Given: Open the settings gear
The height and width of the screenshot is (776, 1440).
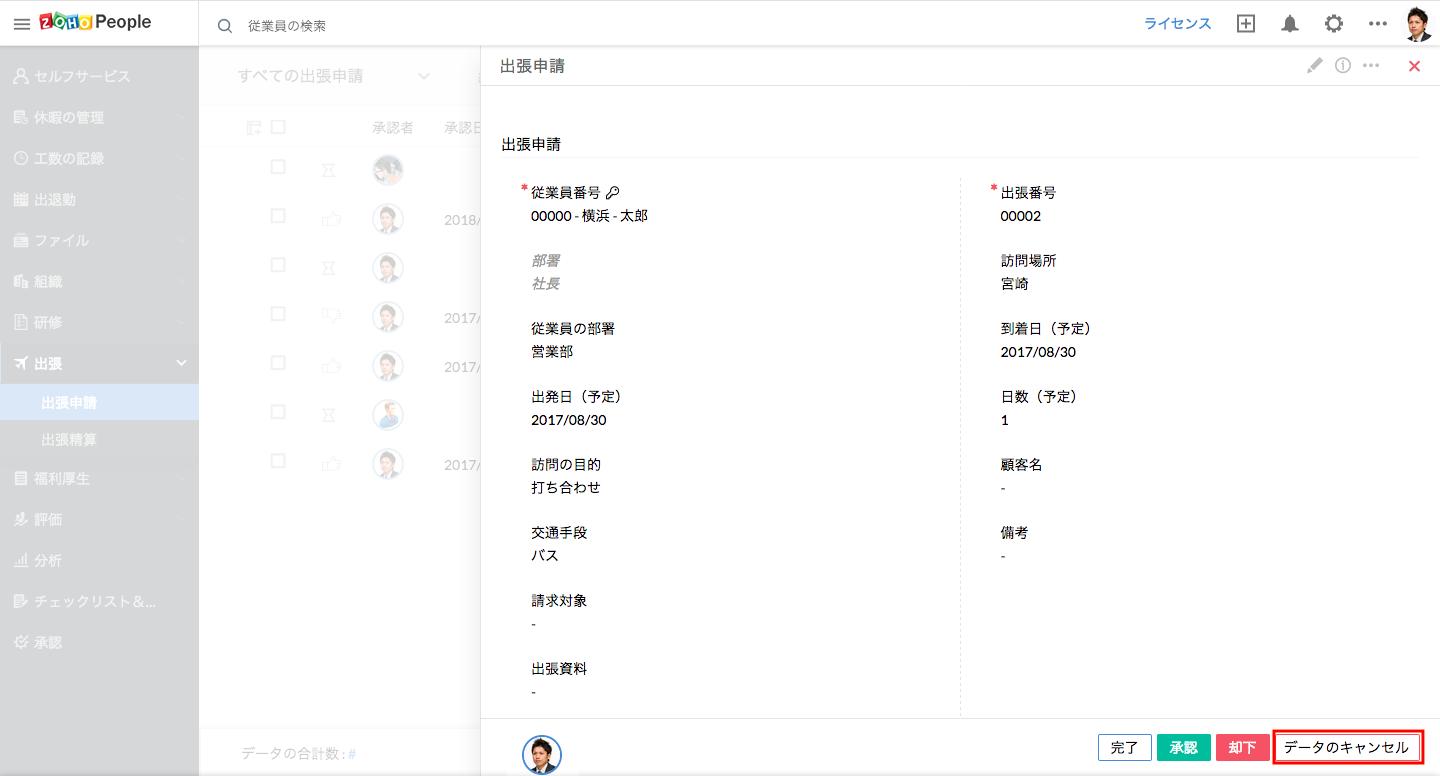Looking at the screenshot, I should click(x=1334, y=24).
